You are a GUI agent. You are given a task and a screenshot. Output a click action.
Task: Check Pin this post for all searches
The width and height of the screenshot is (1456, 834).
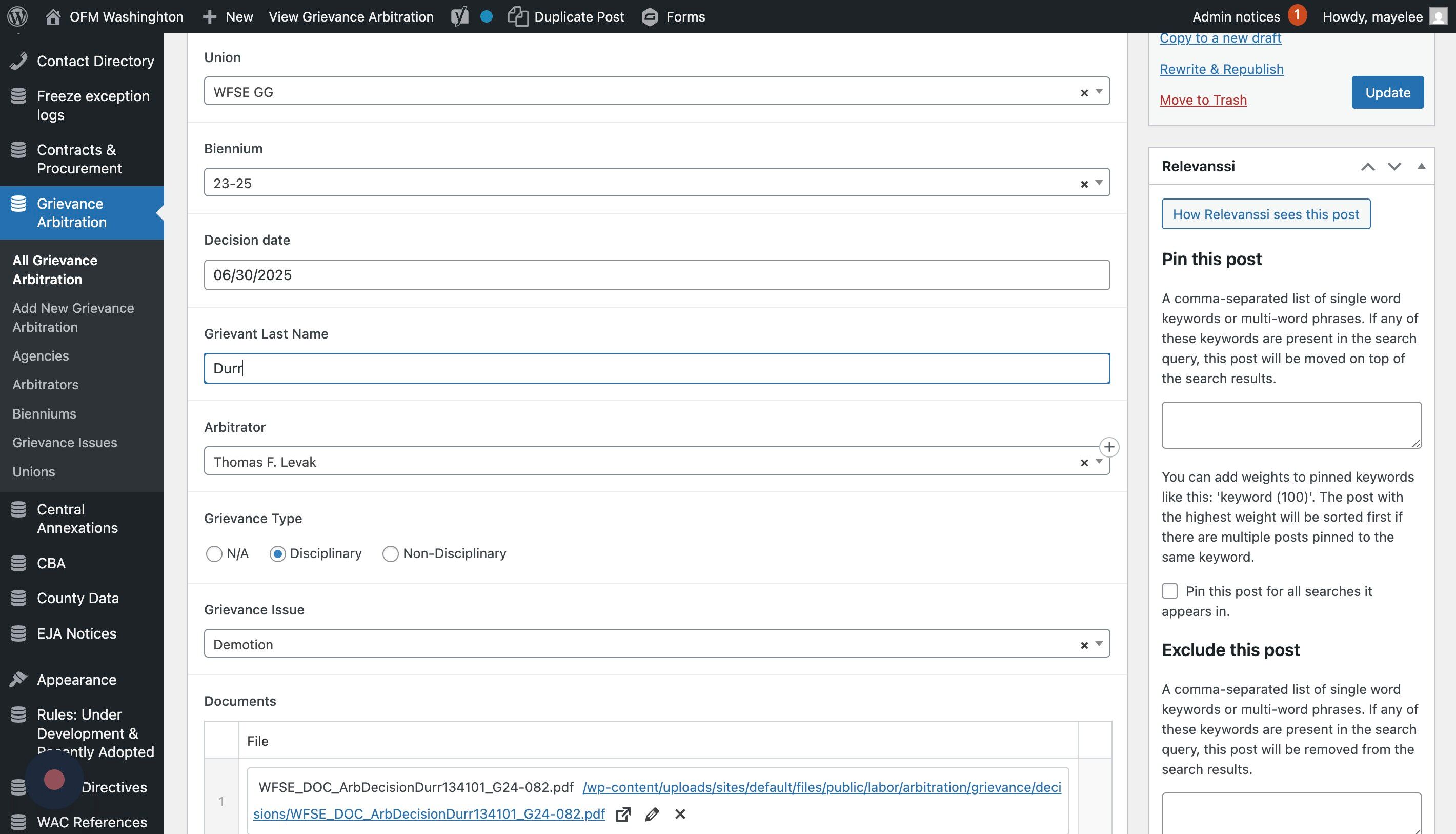coord(1170,591)
